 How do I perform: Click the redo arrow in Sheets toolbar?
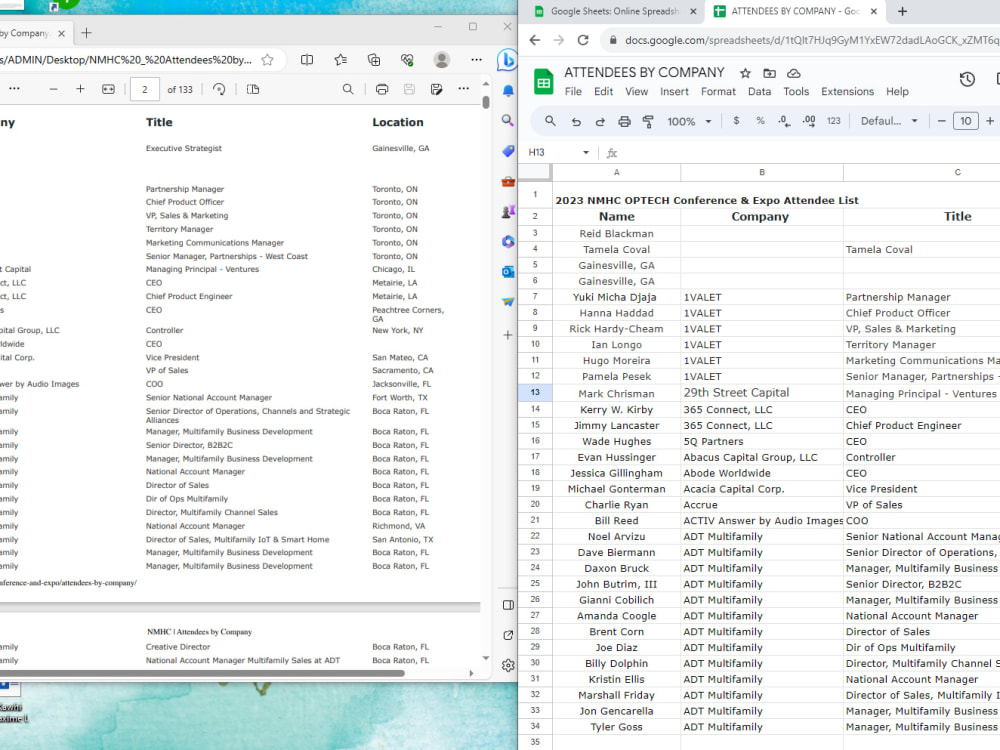[600, 121]
